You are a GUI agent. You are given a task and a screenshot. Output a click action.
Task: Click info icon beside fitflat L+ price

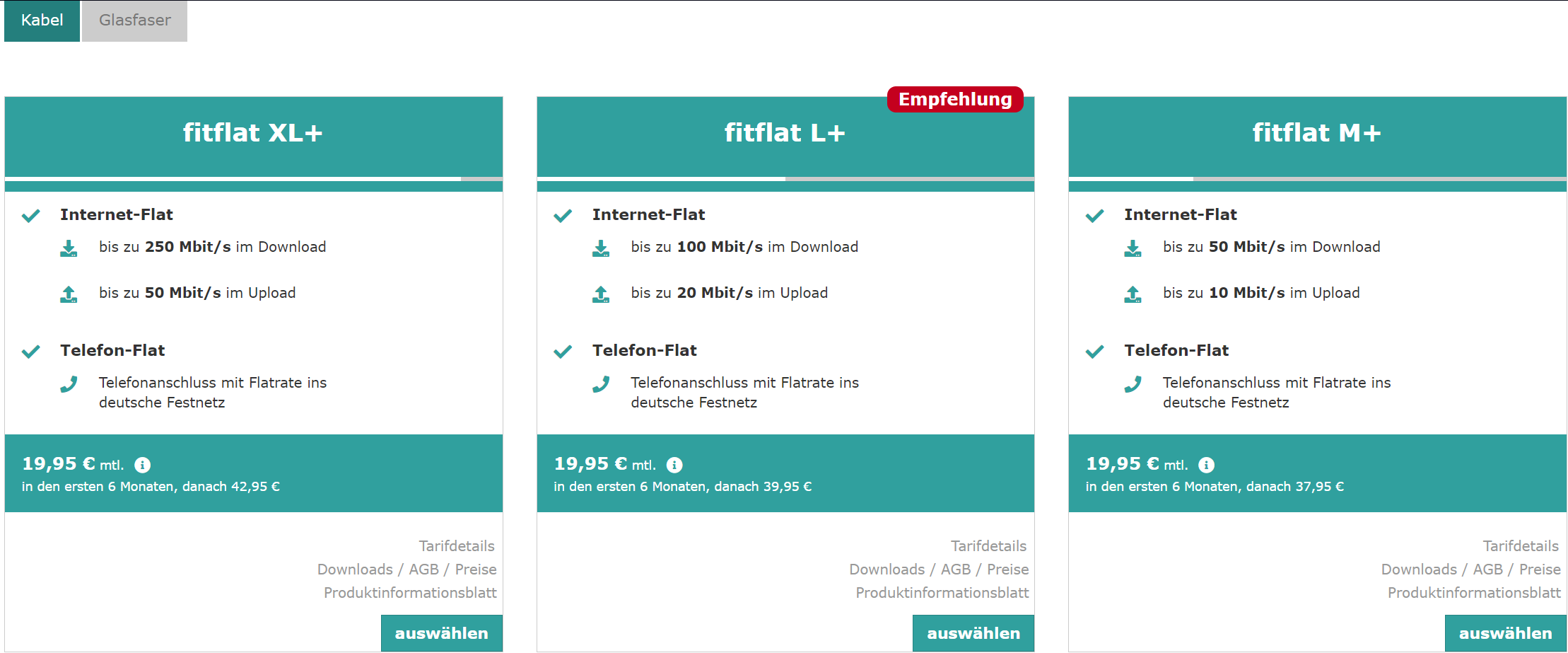pyautogui.click(x=674, y=465)
